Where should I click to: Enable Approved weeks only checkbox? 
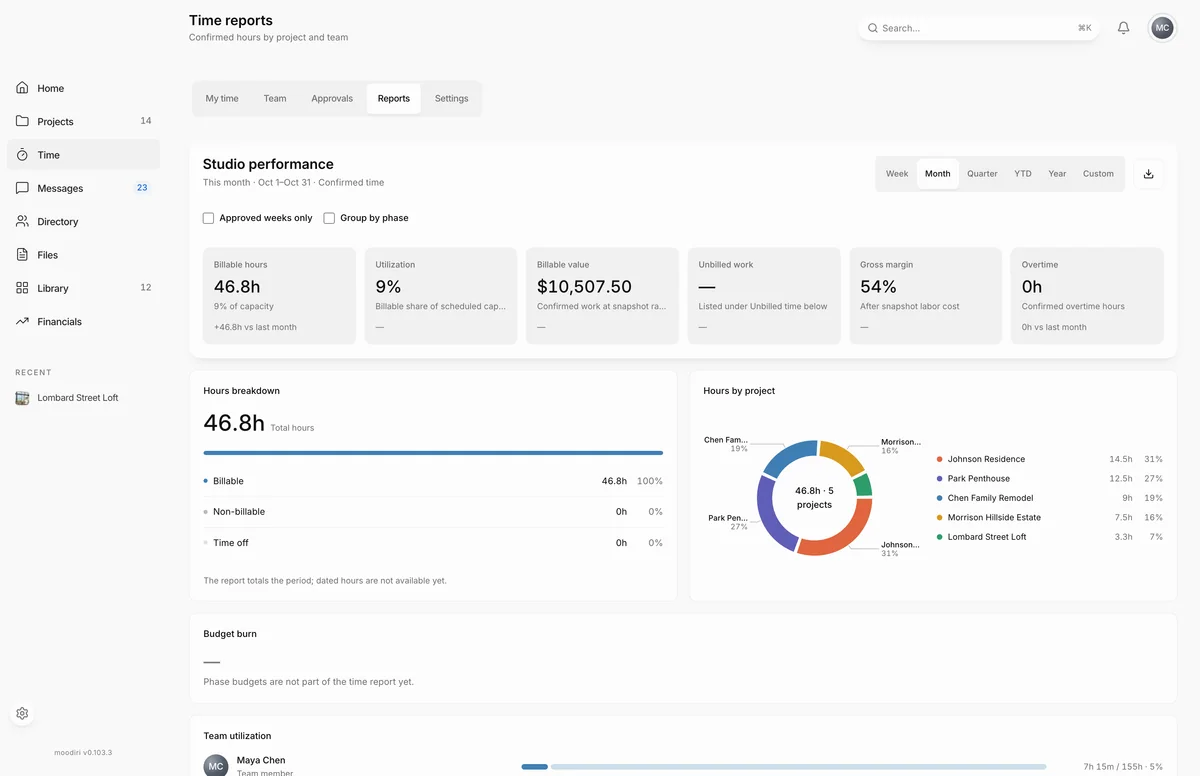coord(208,218)
